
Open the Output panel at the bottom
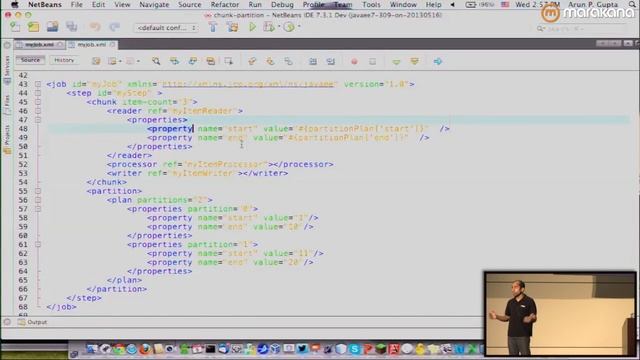[33, 322]
